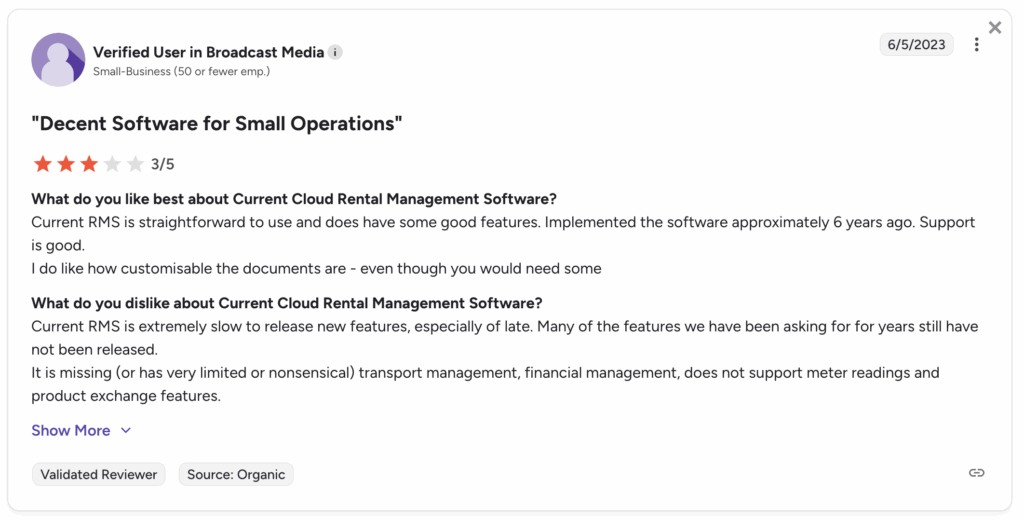Click the 3/5 rating score text
This screenshot has width=1024, height=521.
click(x=163, y=164)
